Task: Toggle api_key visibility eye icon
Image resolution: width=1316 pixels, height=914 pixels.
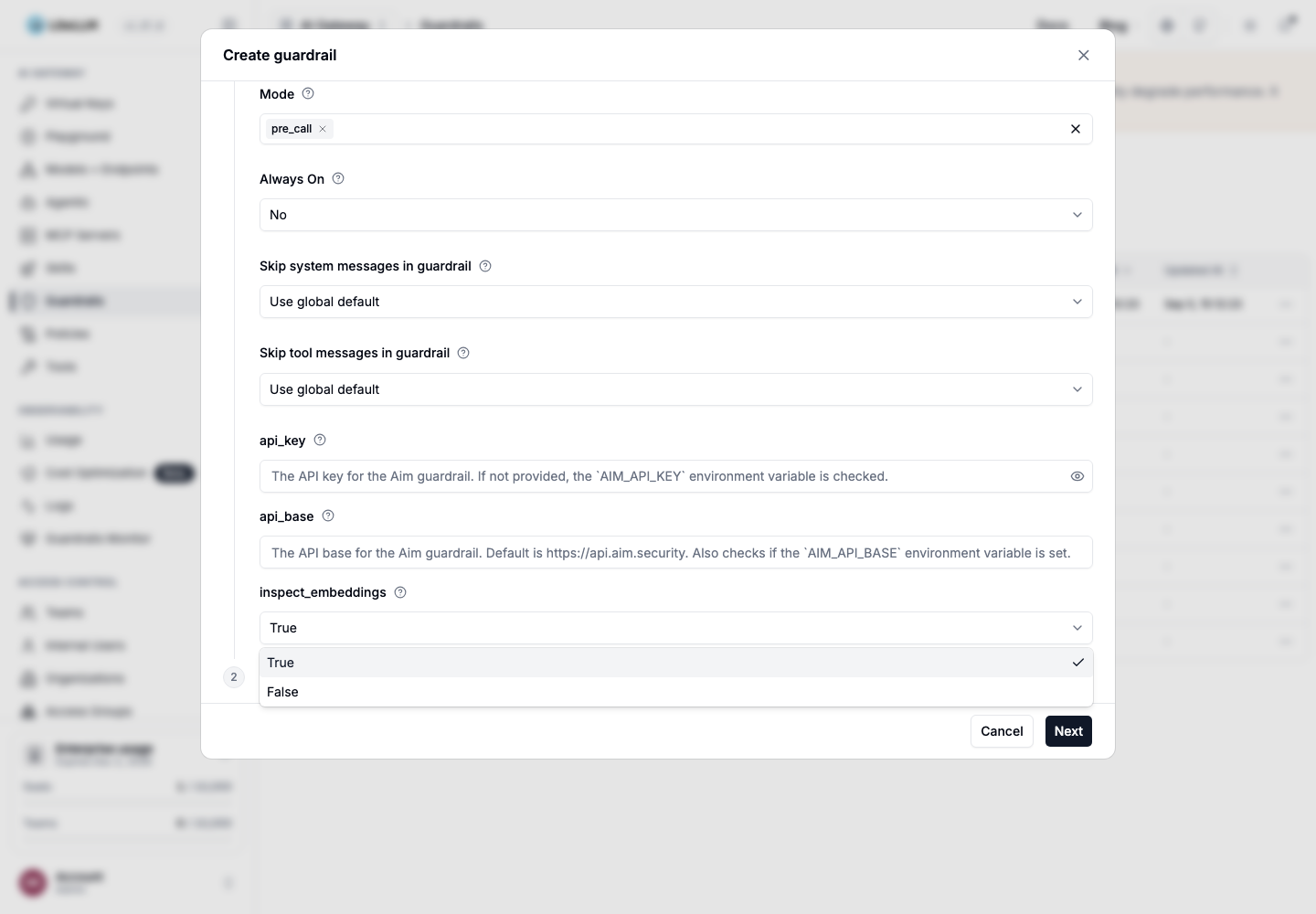Action: (x=1077, y=476)
